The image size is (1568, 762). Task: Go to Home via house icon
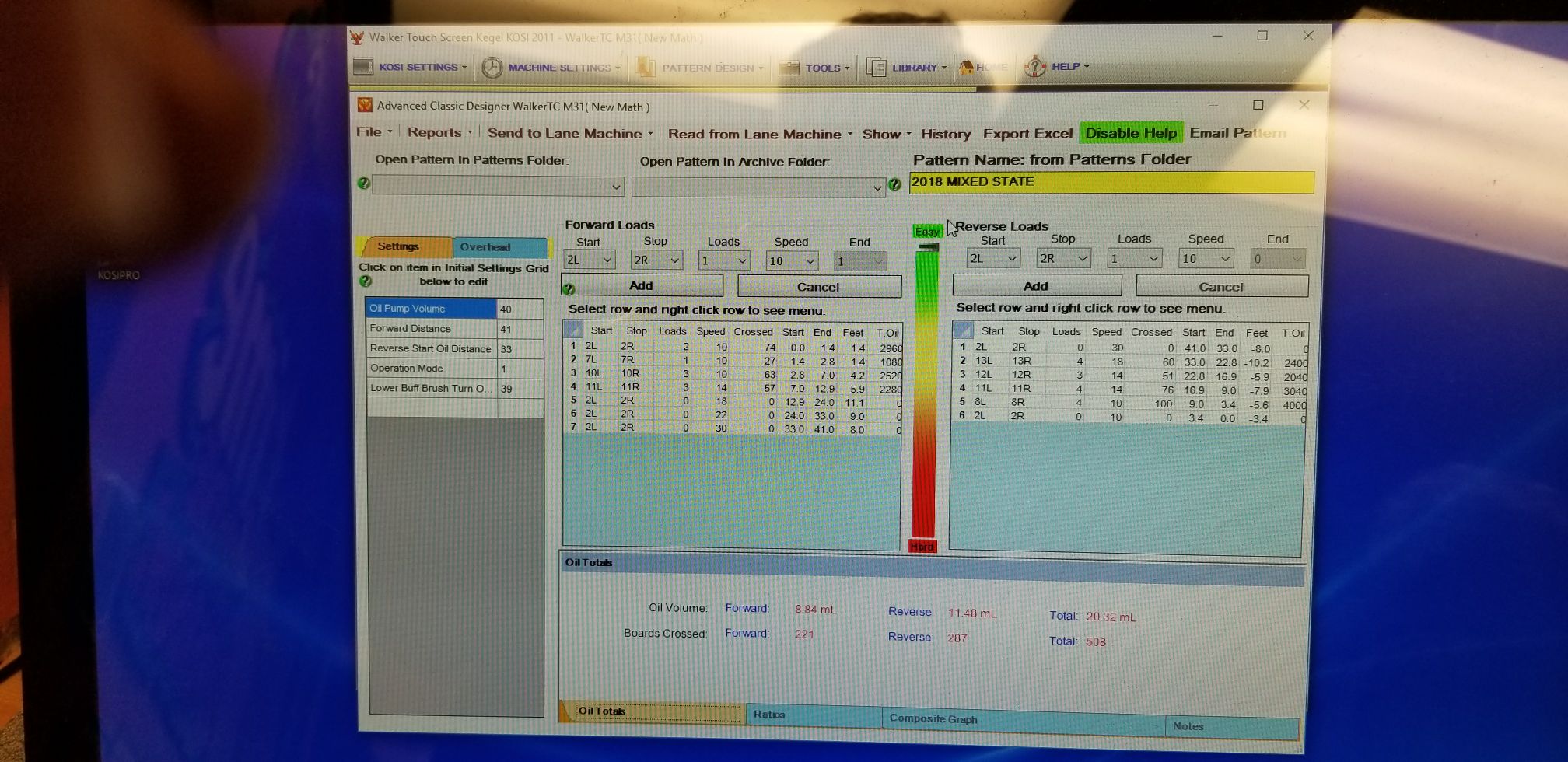click(x=966, y=68)
